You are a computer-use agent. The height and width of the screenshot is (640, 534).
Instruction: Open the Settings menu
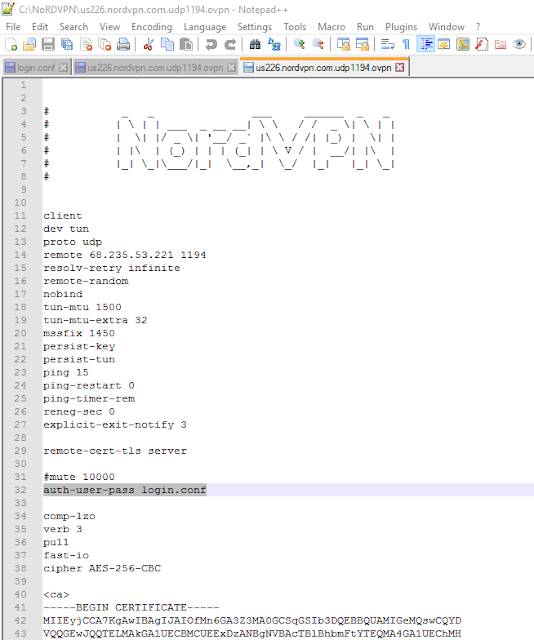[255, 27]
